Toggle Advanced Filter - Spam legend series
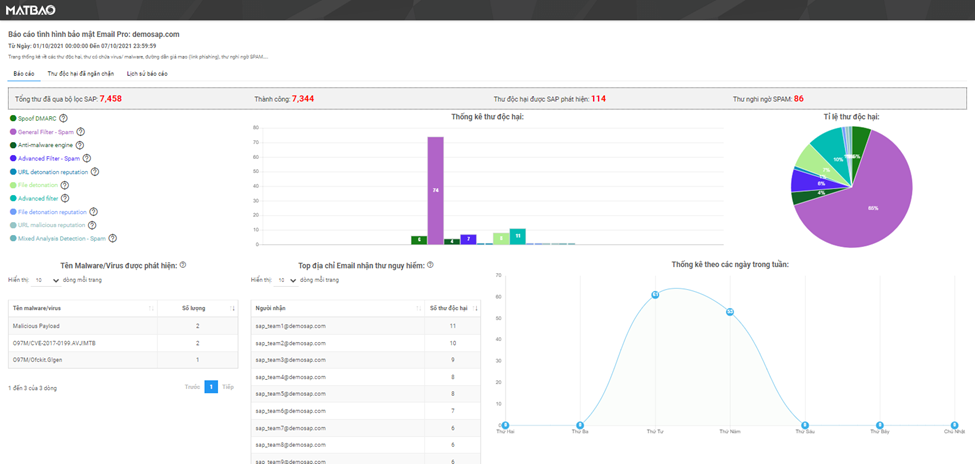975x464 pixels. (44, 158)
